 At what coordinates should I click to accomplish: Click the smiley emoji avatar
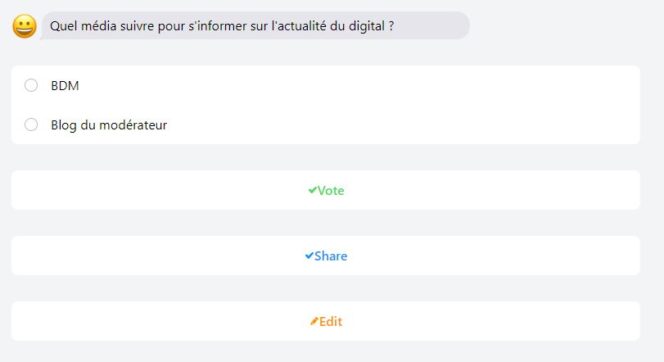click(25, 26)
